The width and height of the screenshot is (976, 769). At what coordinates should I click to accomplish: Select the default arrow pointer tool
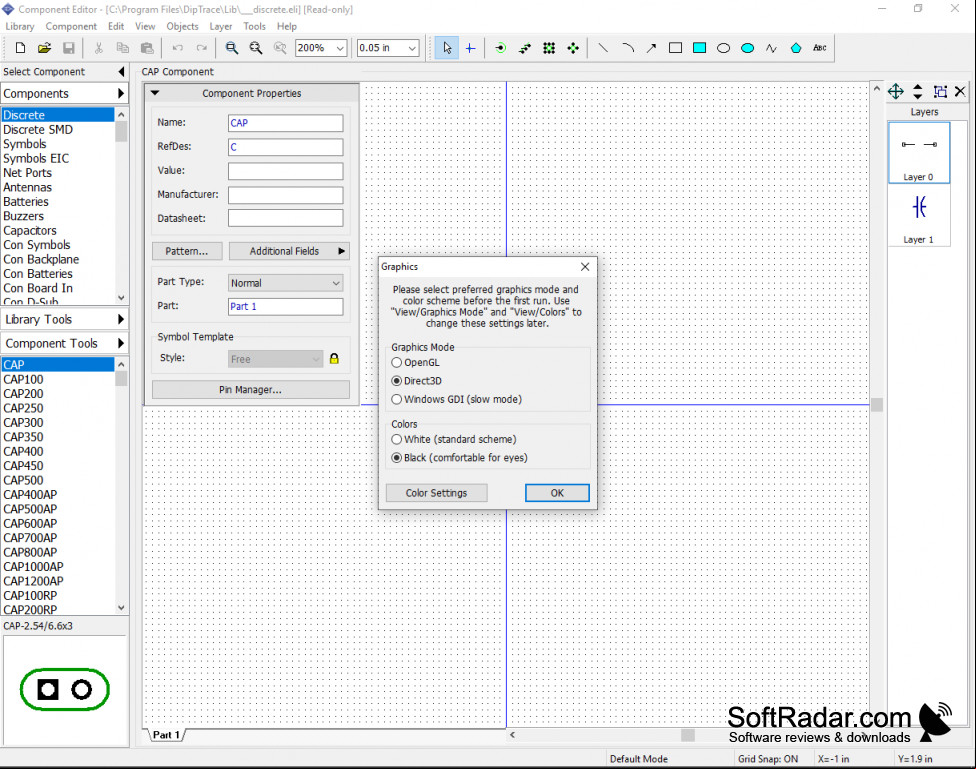pos(447,48)
